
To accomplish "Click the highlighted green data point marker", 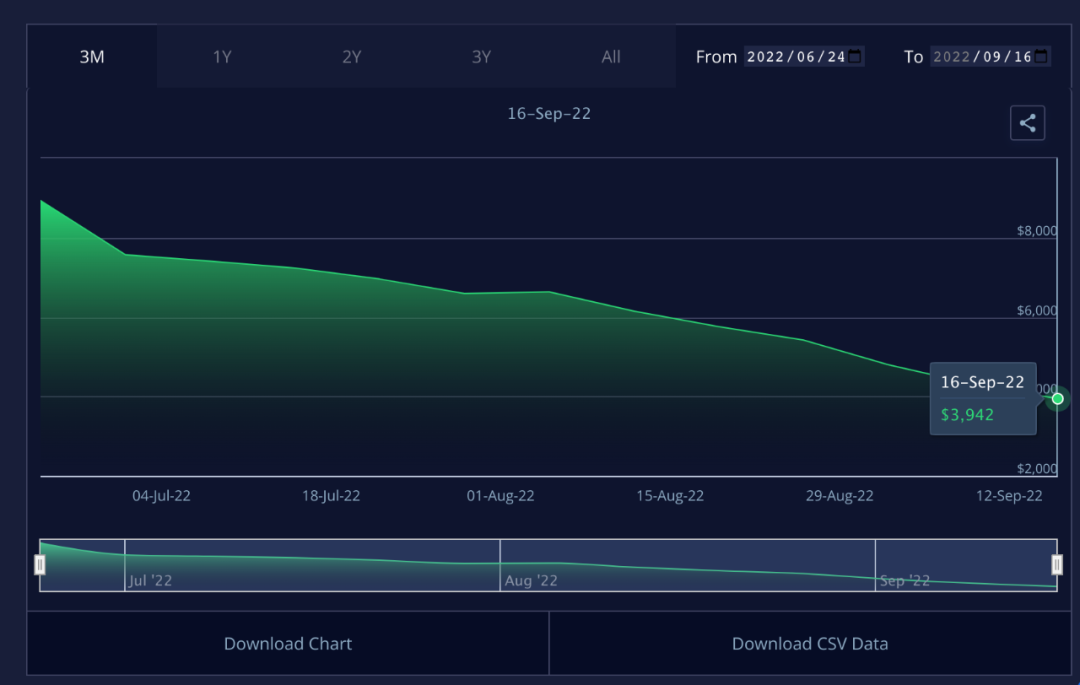I will (x=1058, y=398).
